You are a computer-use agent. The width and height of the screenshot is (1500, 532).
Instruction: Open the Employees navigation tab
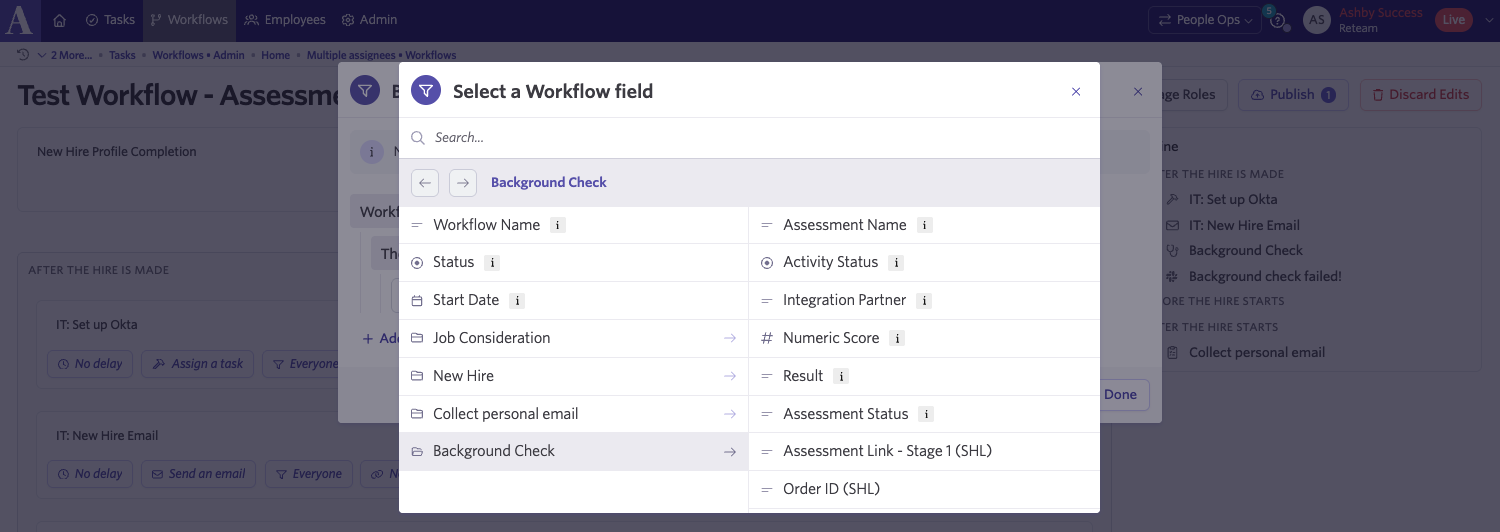pyautogui.click(x=286, y=20)
